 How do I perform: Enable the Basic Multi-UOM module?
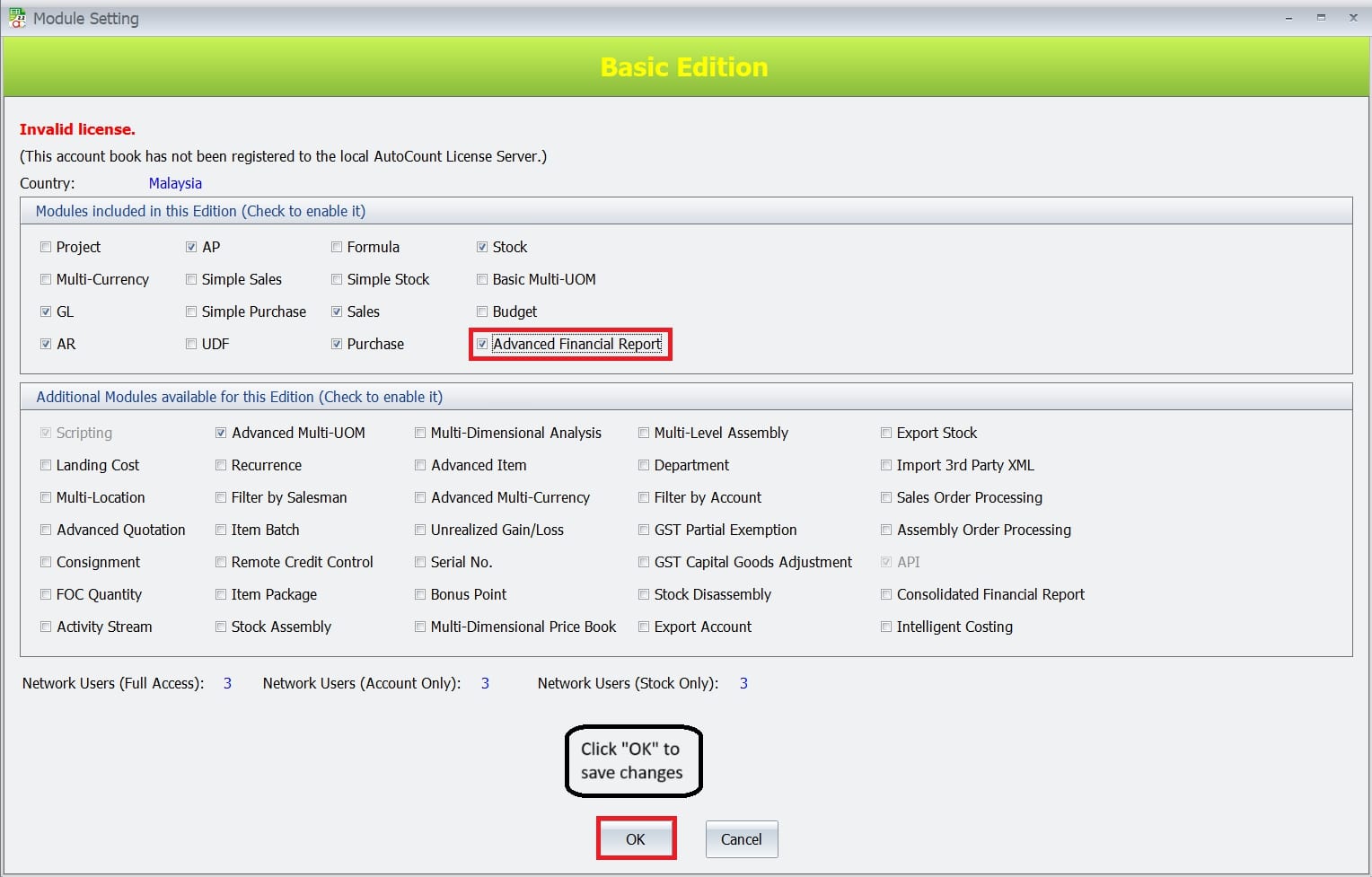click(482, 279)
